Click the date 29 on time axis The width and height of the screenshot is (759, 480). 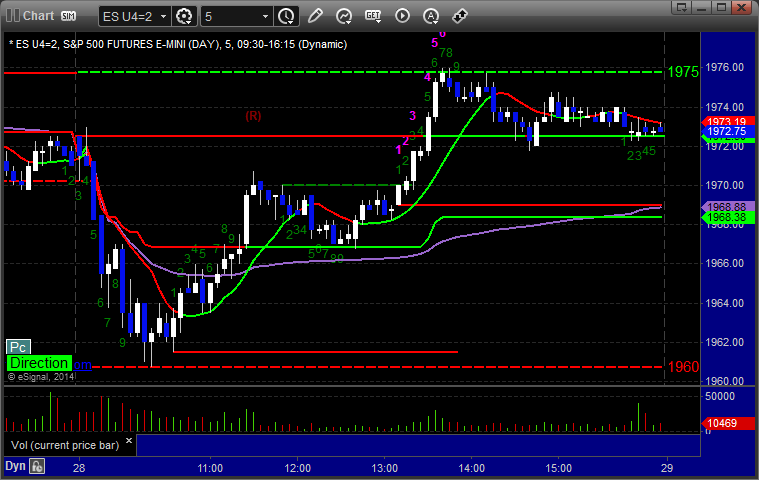pos(667,468)
